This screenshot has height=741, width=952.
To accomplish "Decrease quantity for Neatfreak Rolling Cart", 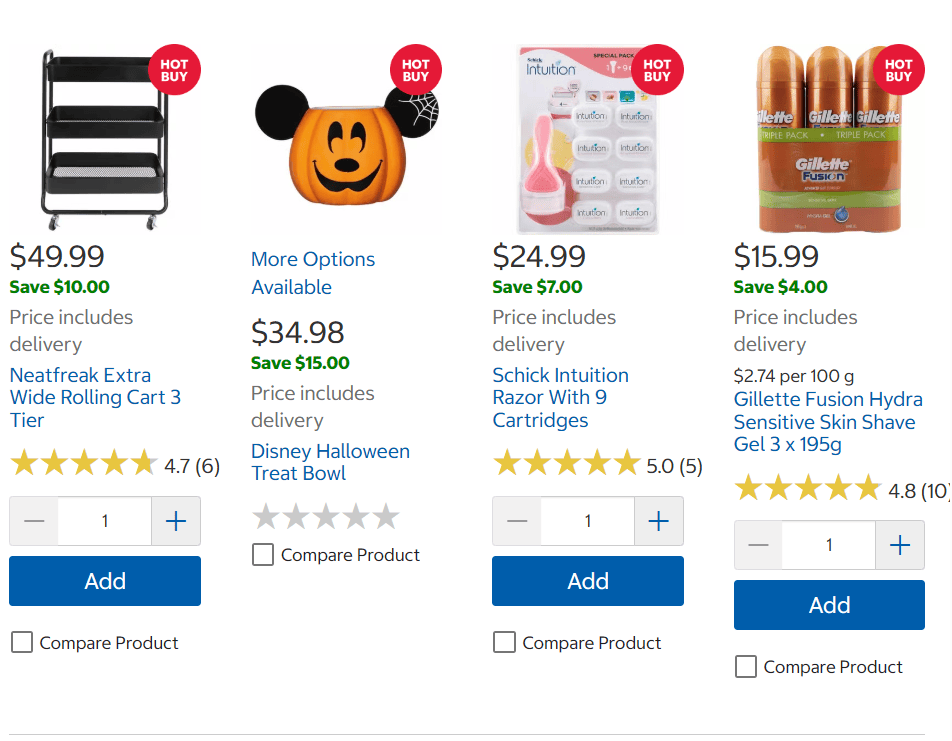I will [34, 521].
